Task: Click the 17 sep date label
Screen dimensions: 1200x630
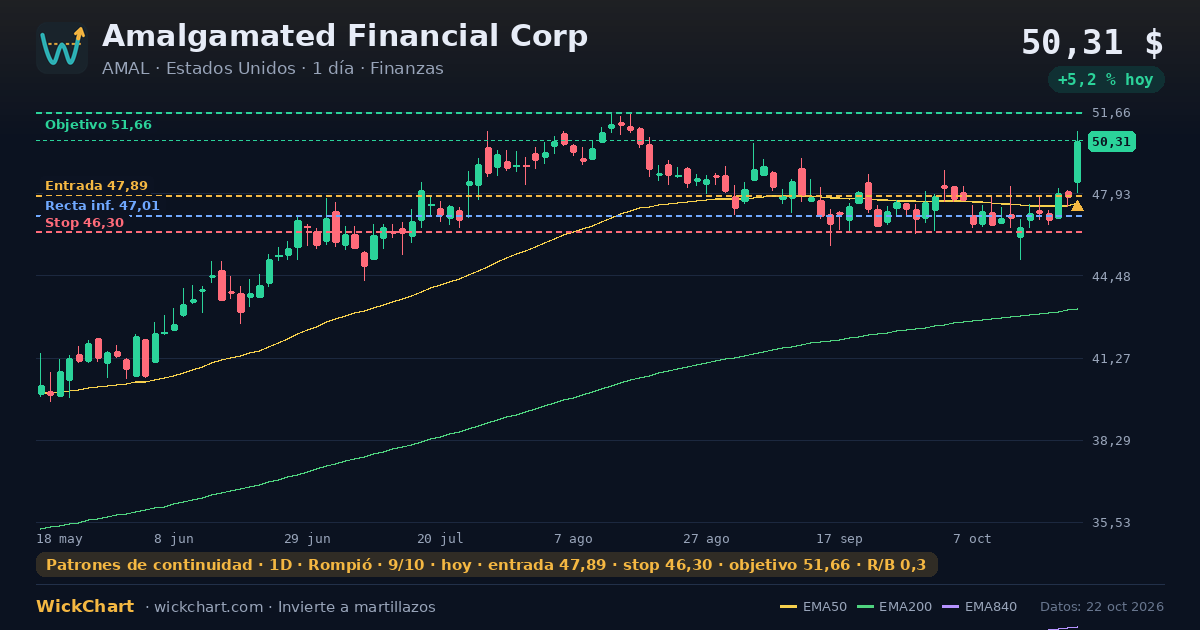Action: [839, 539]
